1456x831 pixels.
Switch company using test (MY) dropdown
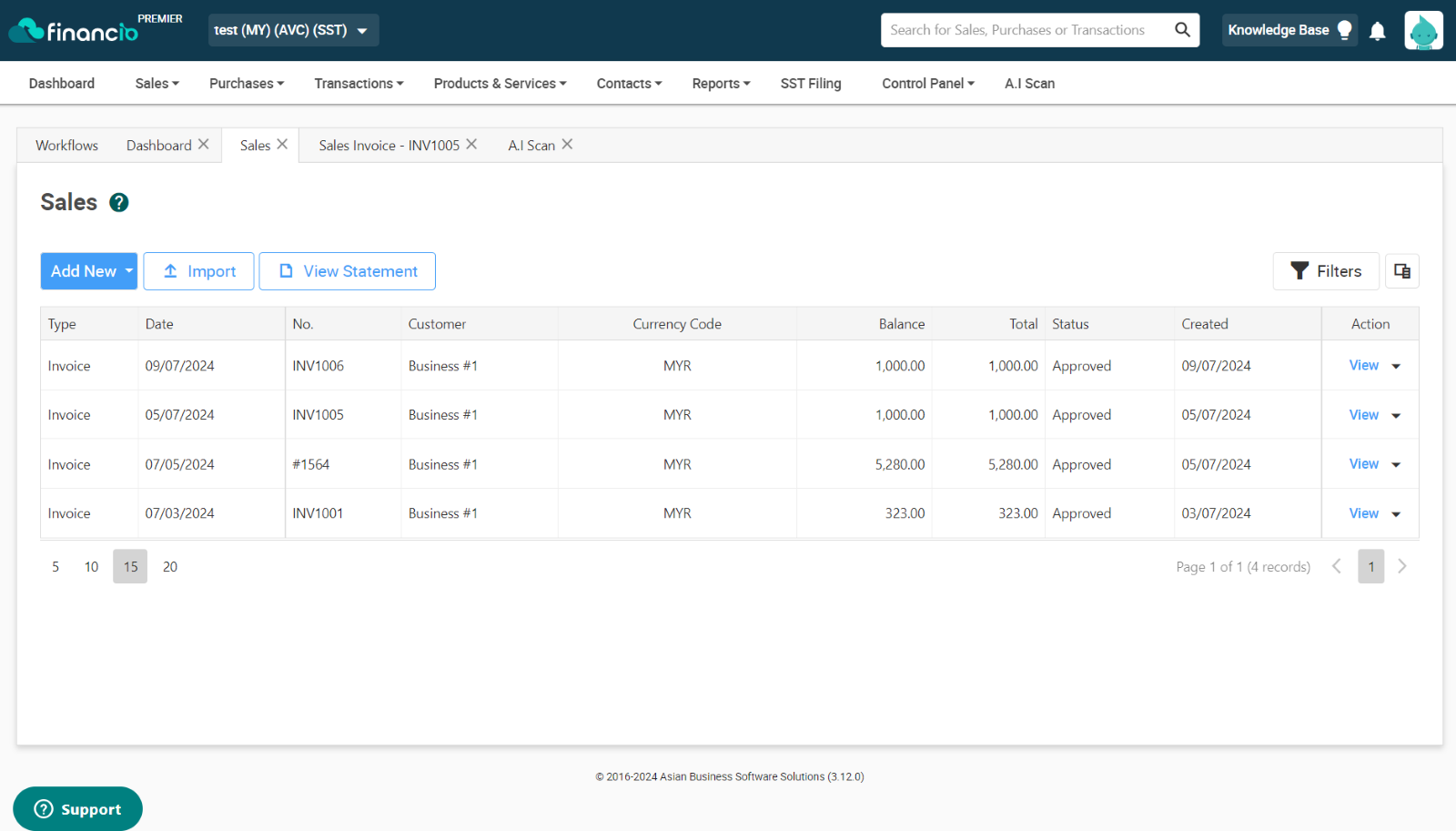(293, 30)
